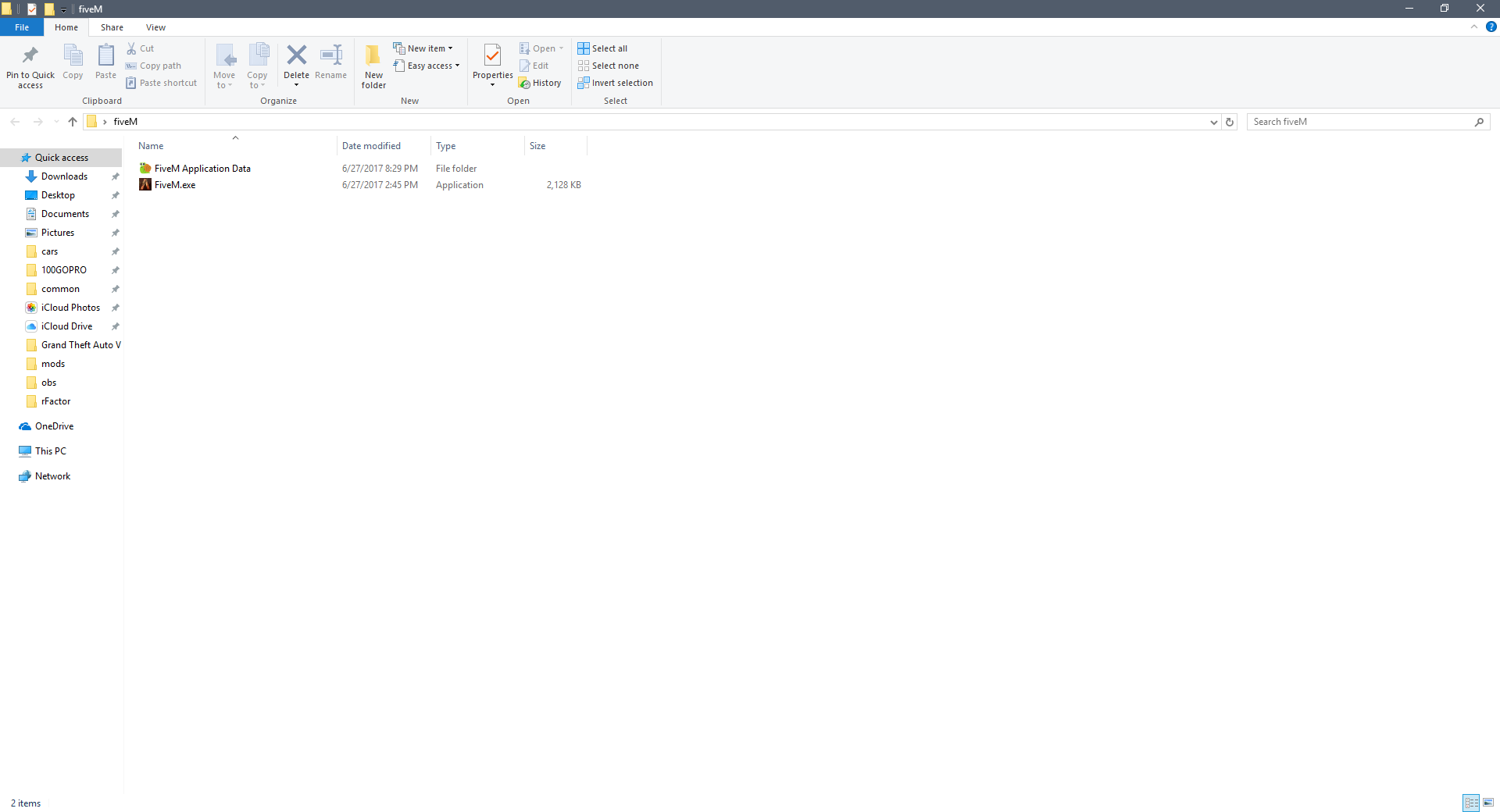Click Copy path command

[154, 66]
